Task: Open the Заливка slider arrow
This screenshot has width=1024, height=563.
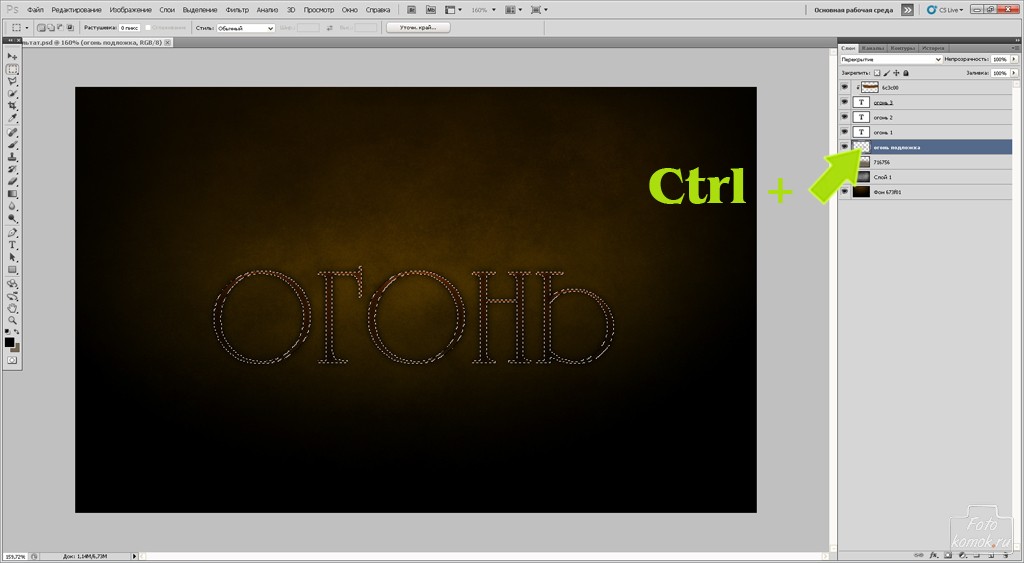Action: pyautogui.click(x=1014, y=73)
